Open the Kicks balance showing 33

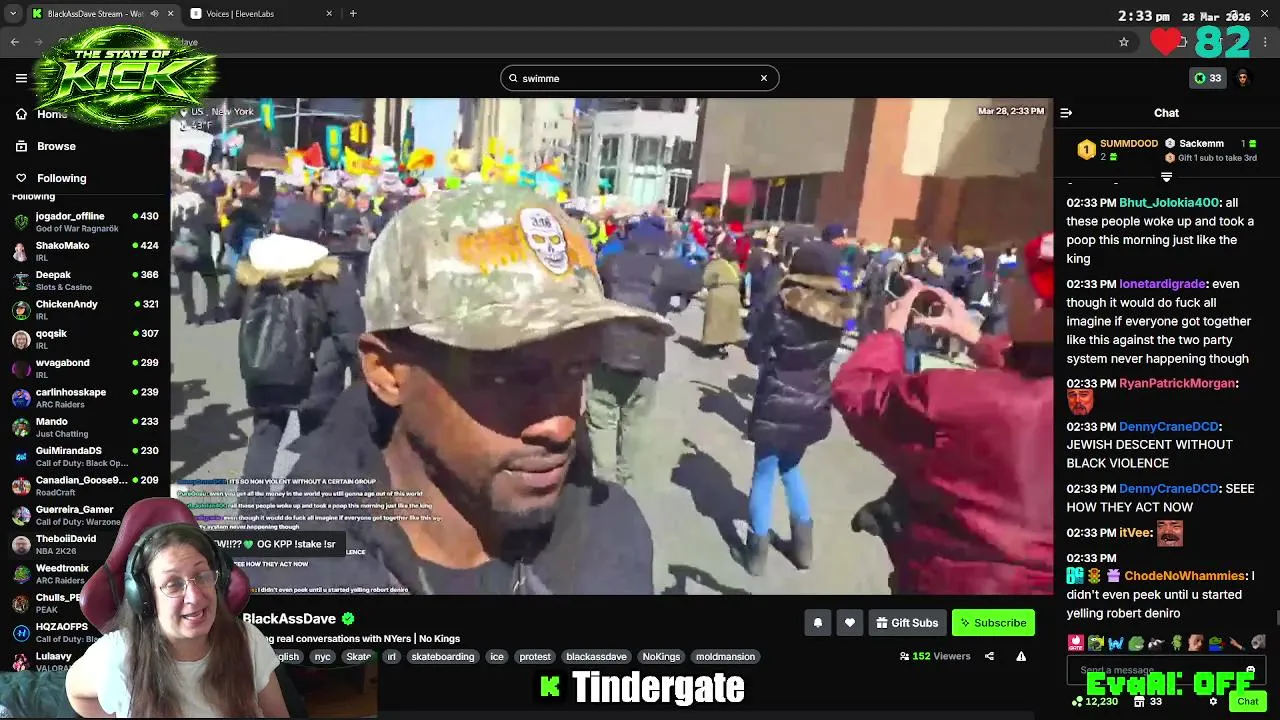[1207, 78]
